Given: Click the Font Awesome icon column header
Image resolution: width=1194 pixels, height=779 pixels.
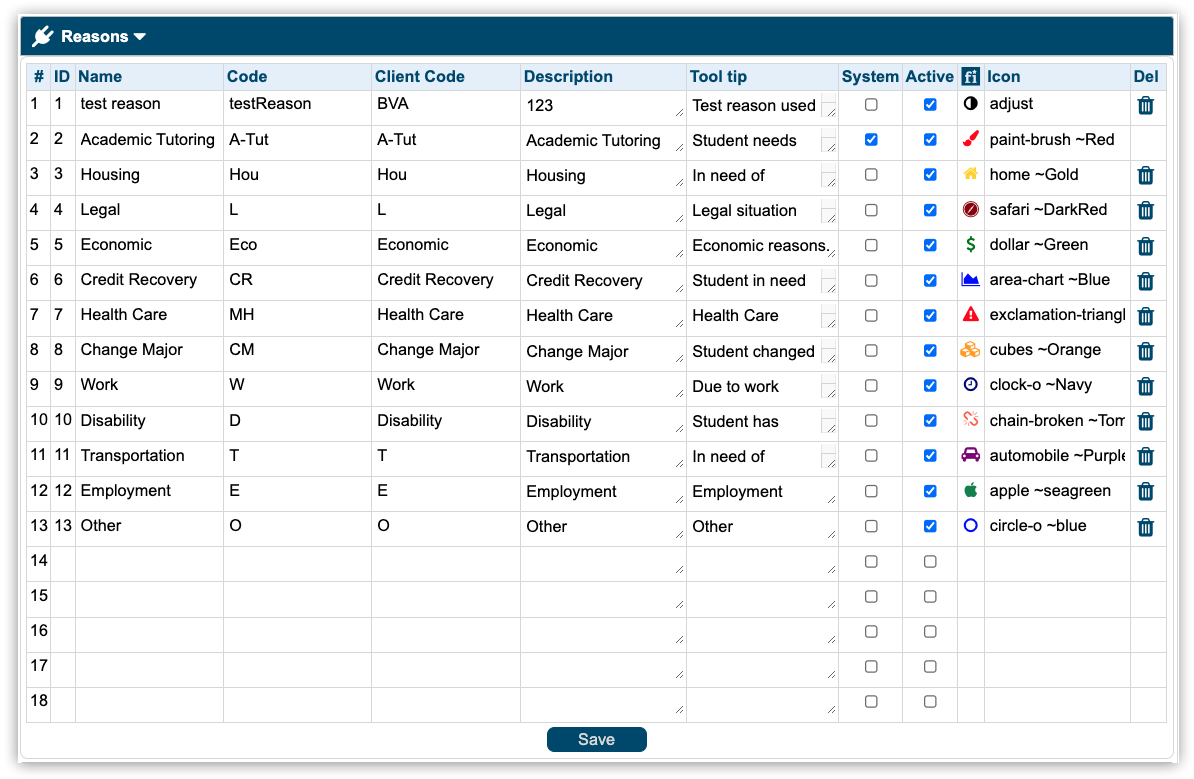Looking at the screenshot, I should coord(970,77).
